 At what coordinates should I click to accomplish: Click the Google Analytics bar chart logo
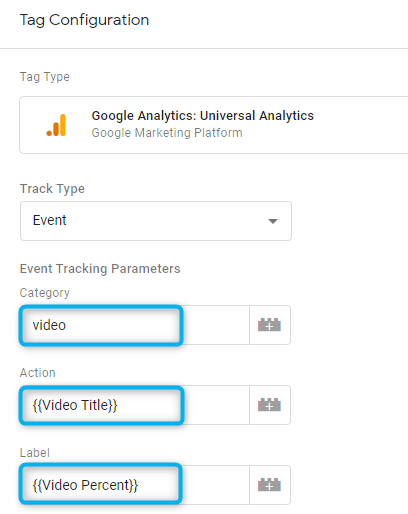point(56,125)
